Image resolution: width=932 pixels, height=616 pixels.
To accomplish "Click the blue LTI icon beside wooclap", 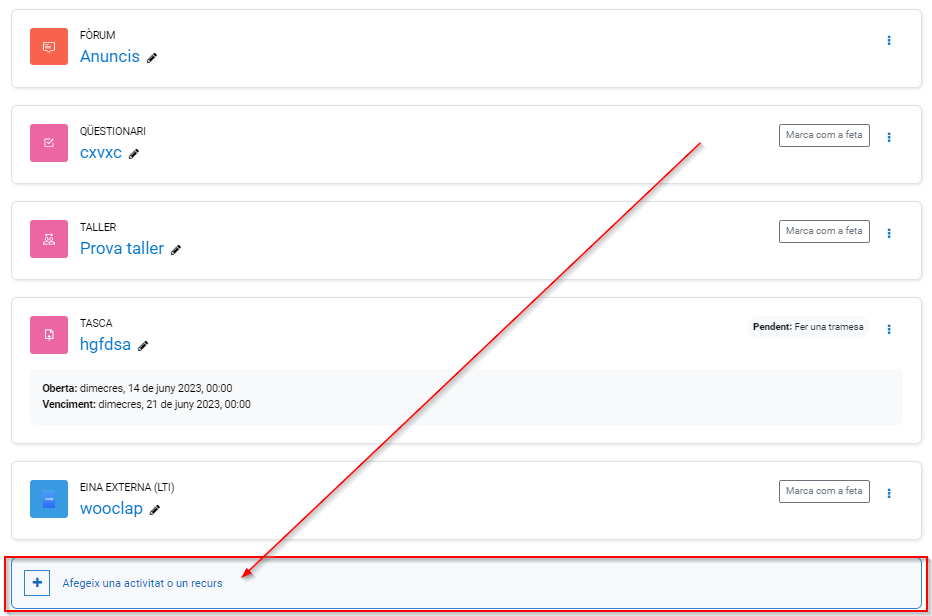I will click(49, 499).
